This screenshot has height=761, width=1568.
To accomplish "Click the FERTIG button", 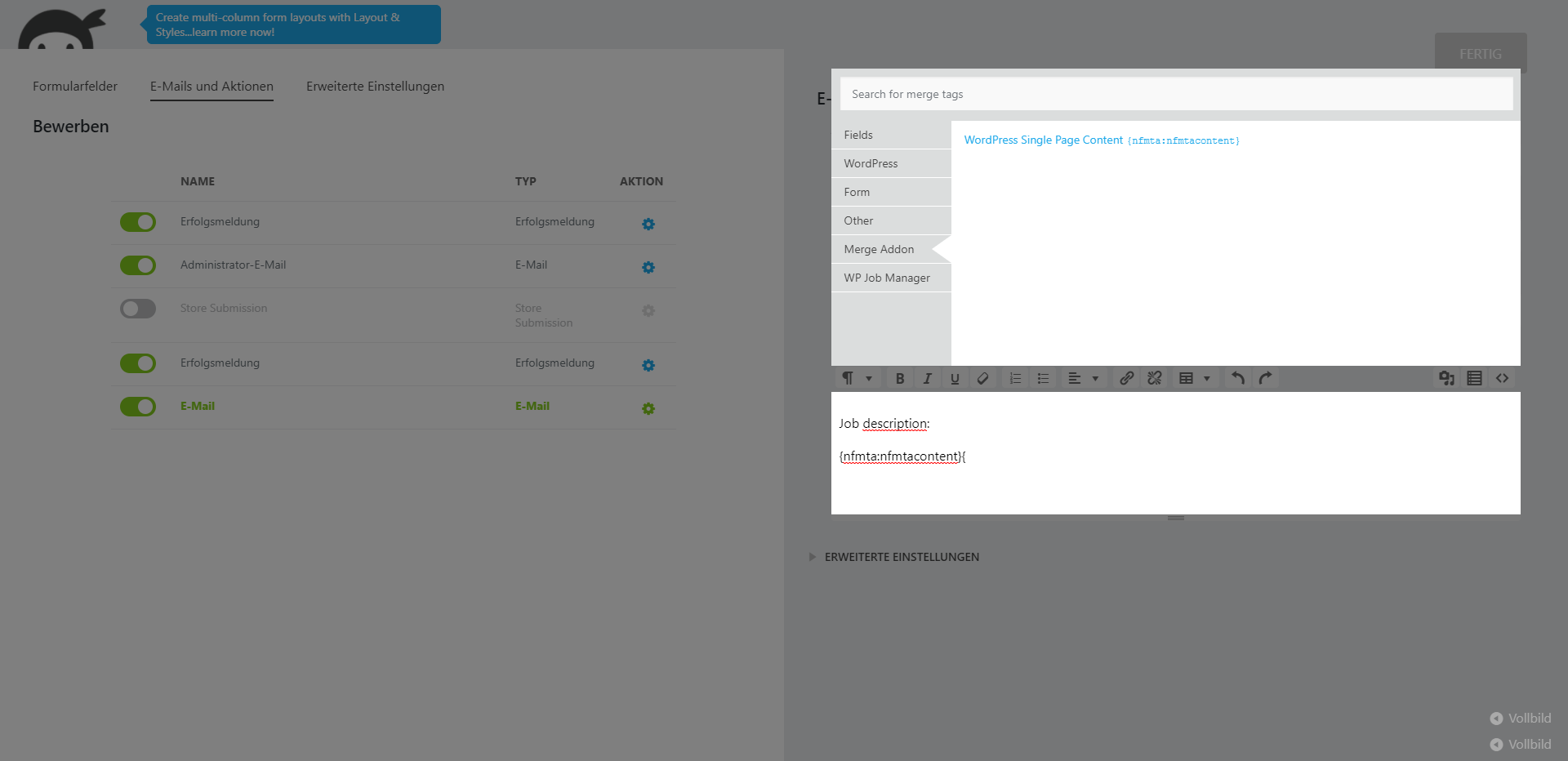I will 1481,54.
